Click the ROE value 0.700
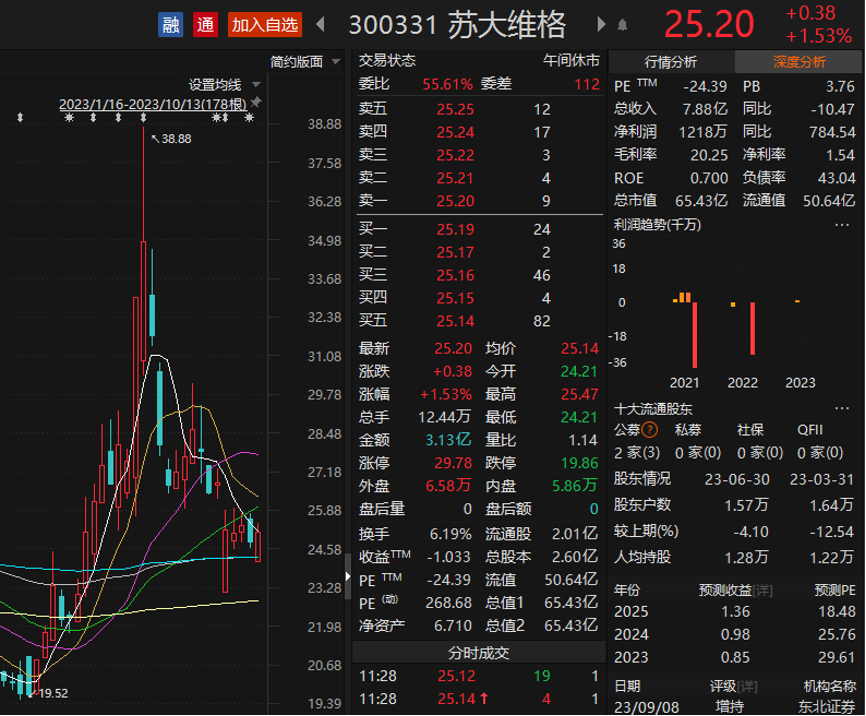 [709, 178]
